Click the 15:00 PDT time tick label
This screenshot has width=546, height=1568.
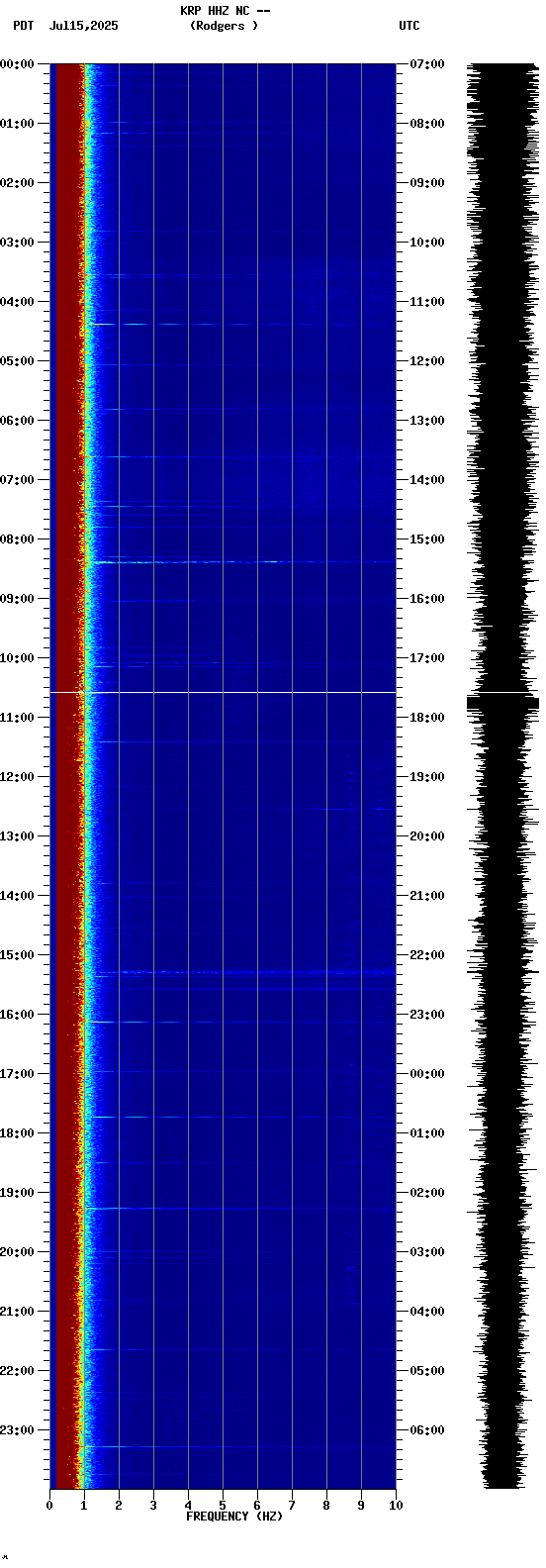tap(17, 955)
